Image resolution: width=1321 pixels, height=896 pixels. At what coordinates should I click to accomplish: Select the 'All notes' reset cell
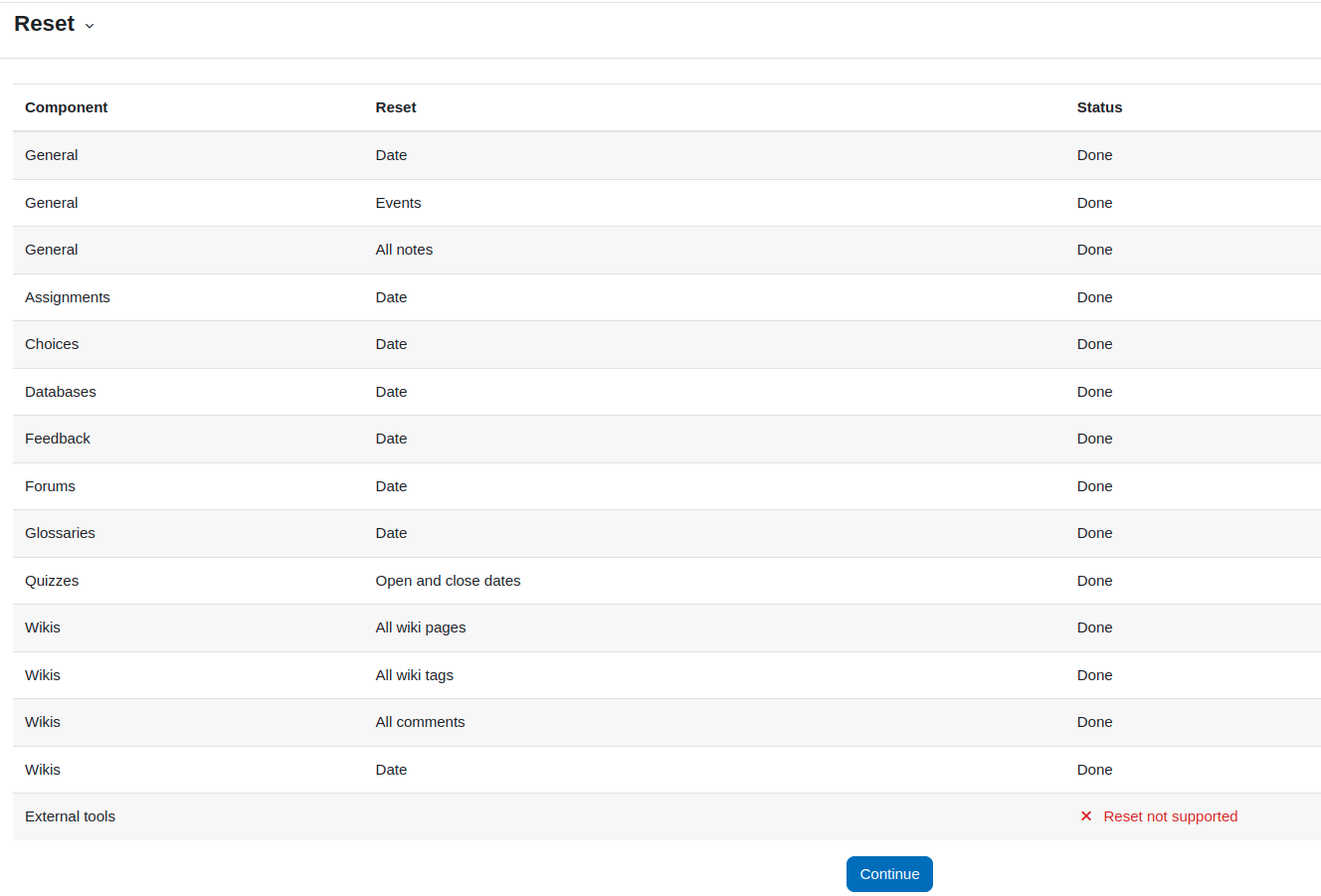tap(404, 250)
